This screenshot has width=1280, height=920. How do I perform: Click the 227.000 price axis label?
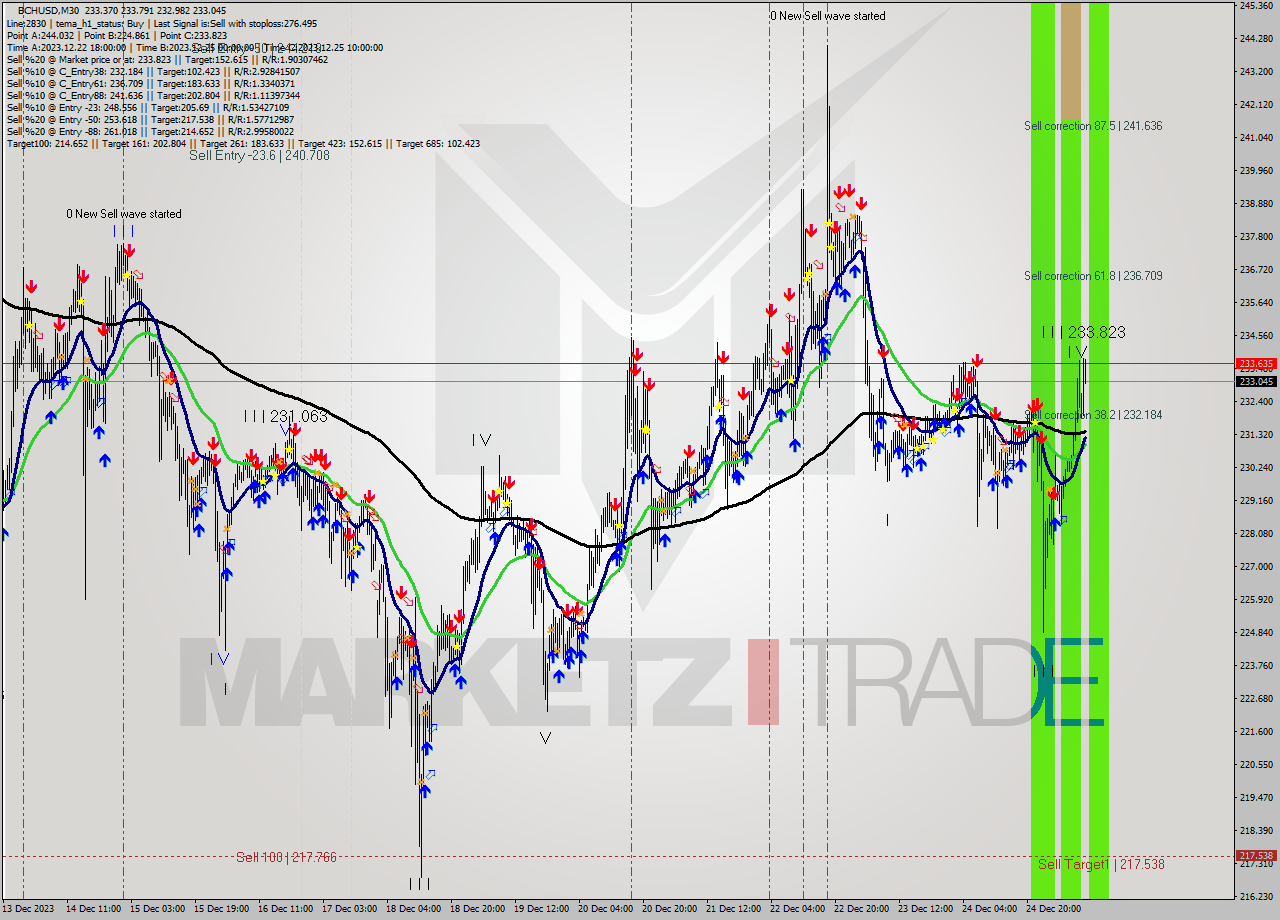(1257, 566)
